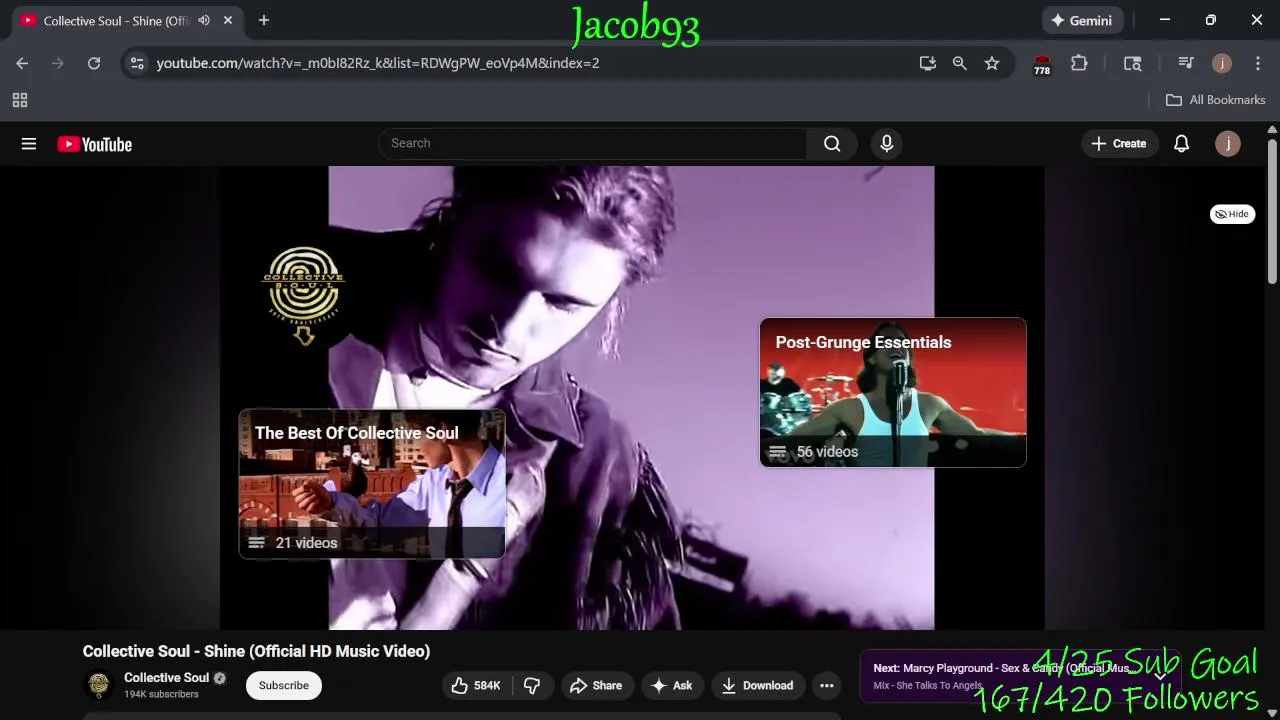The height and width of the screenshot is (720, 1280).
Task: Hide the end-screen cards with Hide
Action: pyautogui.click(x=1232, y=214)
